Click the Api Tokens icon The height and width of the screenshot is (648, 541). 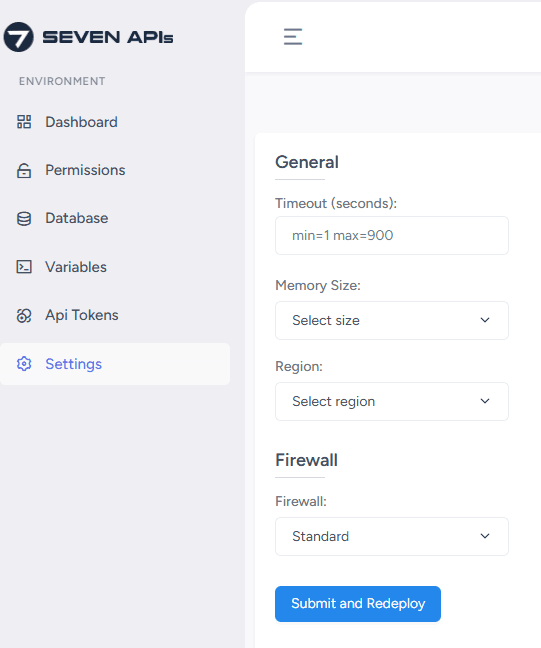pos(24,315)
